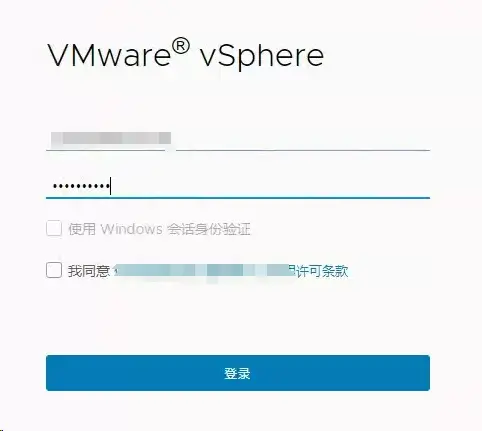482x431 pixels.
Task: Click the blurred portion of license link
Action: (203, 271)
